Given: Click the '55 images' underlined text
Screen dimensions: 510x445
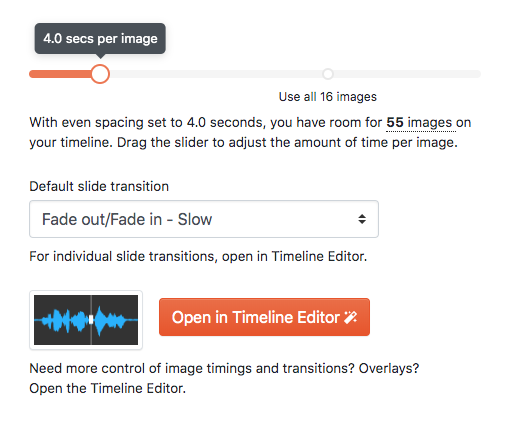Looking at the screenshot, I should pos(421,123).
